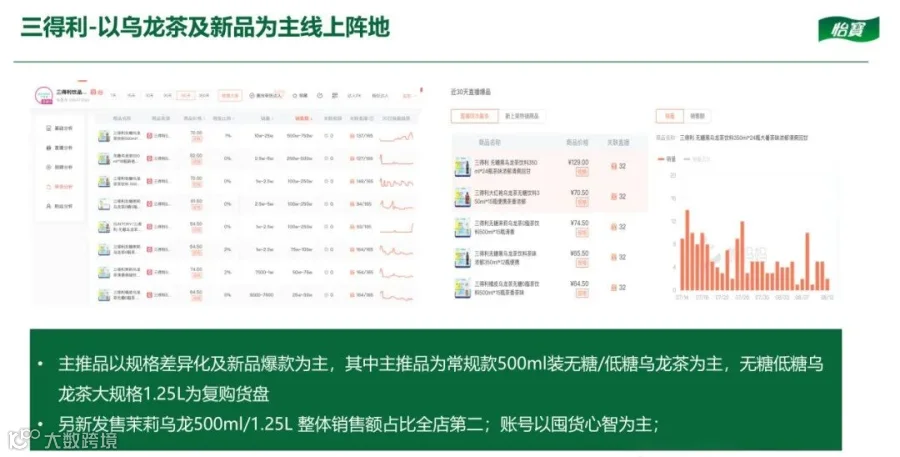Click the tallest orange bar in the sales chart

tap(687, 250)
